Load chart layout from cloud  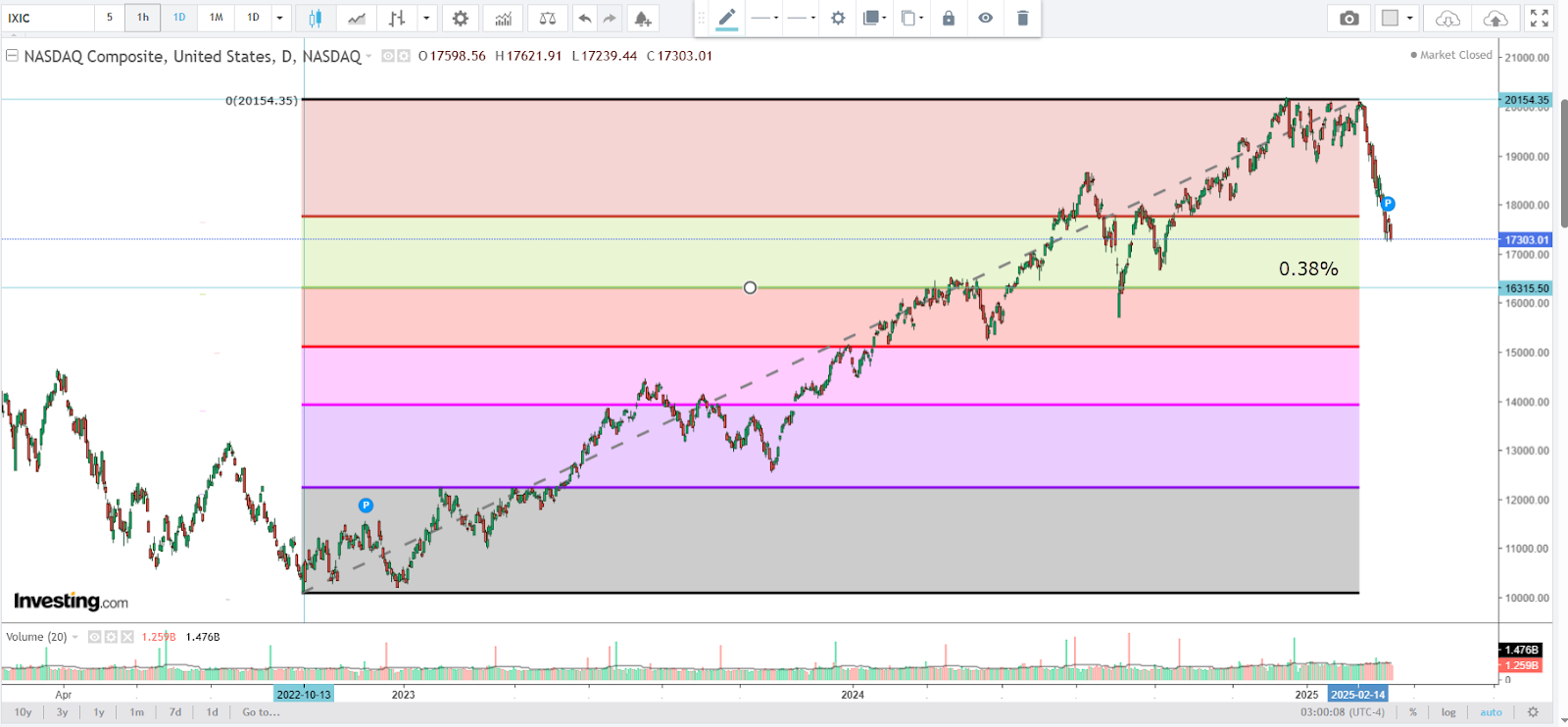tap(1447, 18)
